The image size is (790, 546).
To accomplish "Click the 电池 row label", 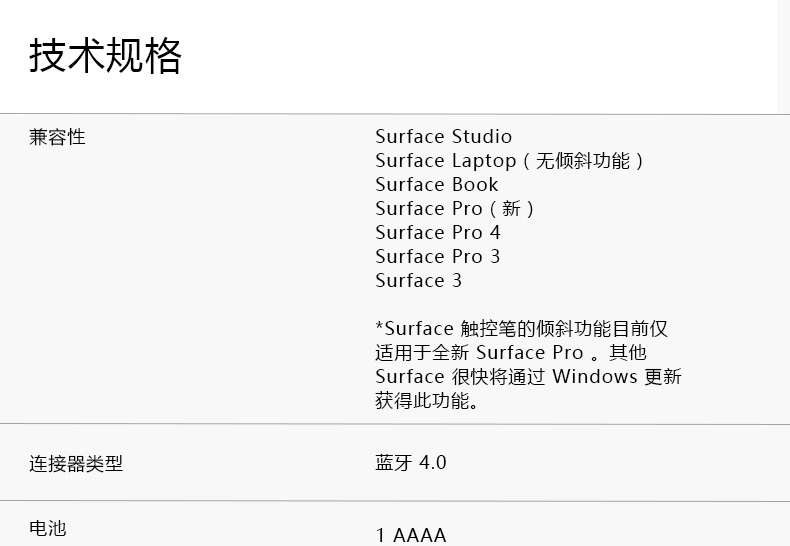I will pyautogui.click(x=47, y=527).
